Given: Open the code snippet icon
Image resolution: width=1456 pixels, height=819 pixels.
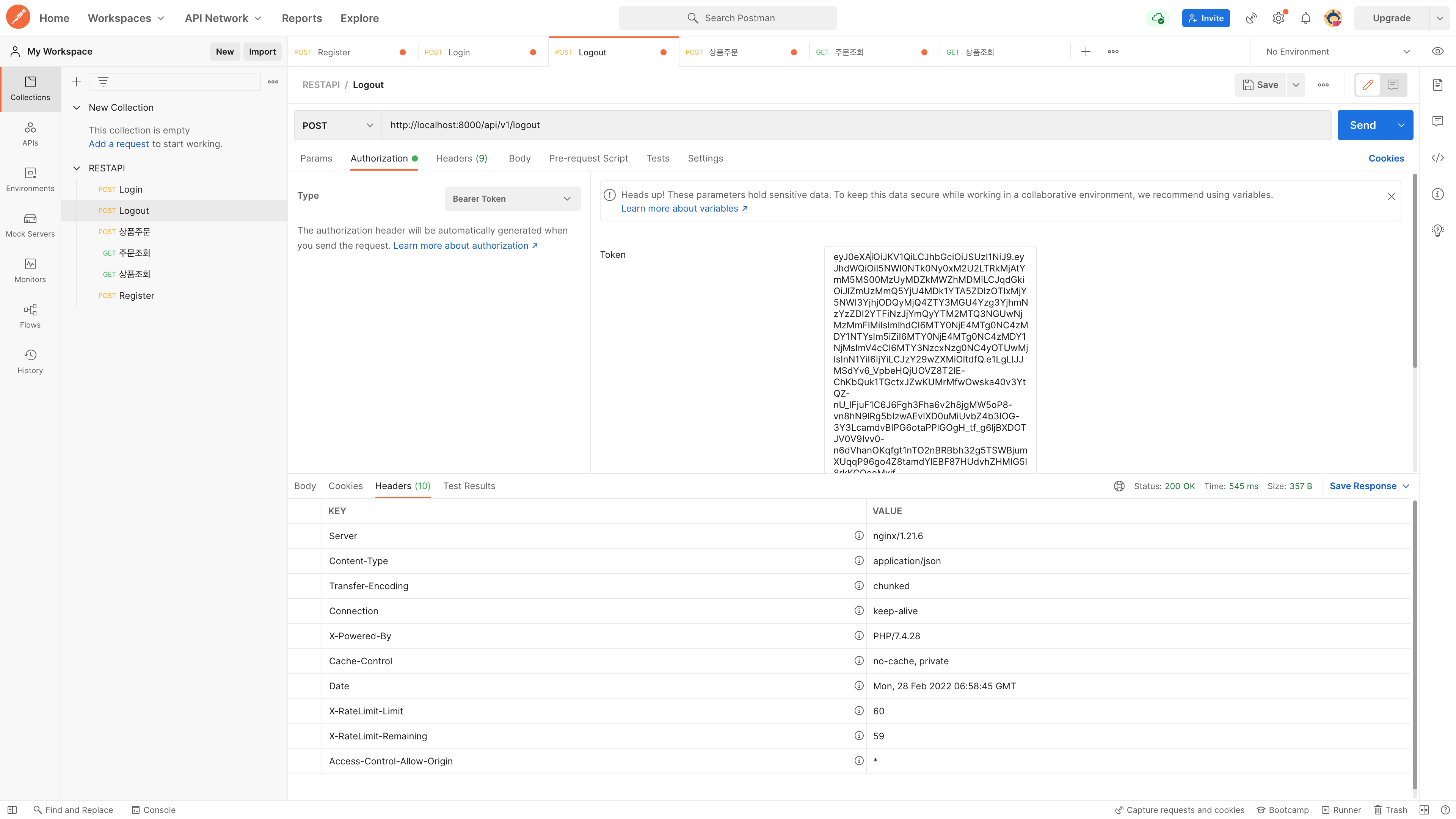Looking at the screenshot, I should [x=1437, y=158].
